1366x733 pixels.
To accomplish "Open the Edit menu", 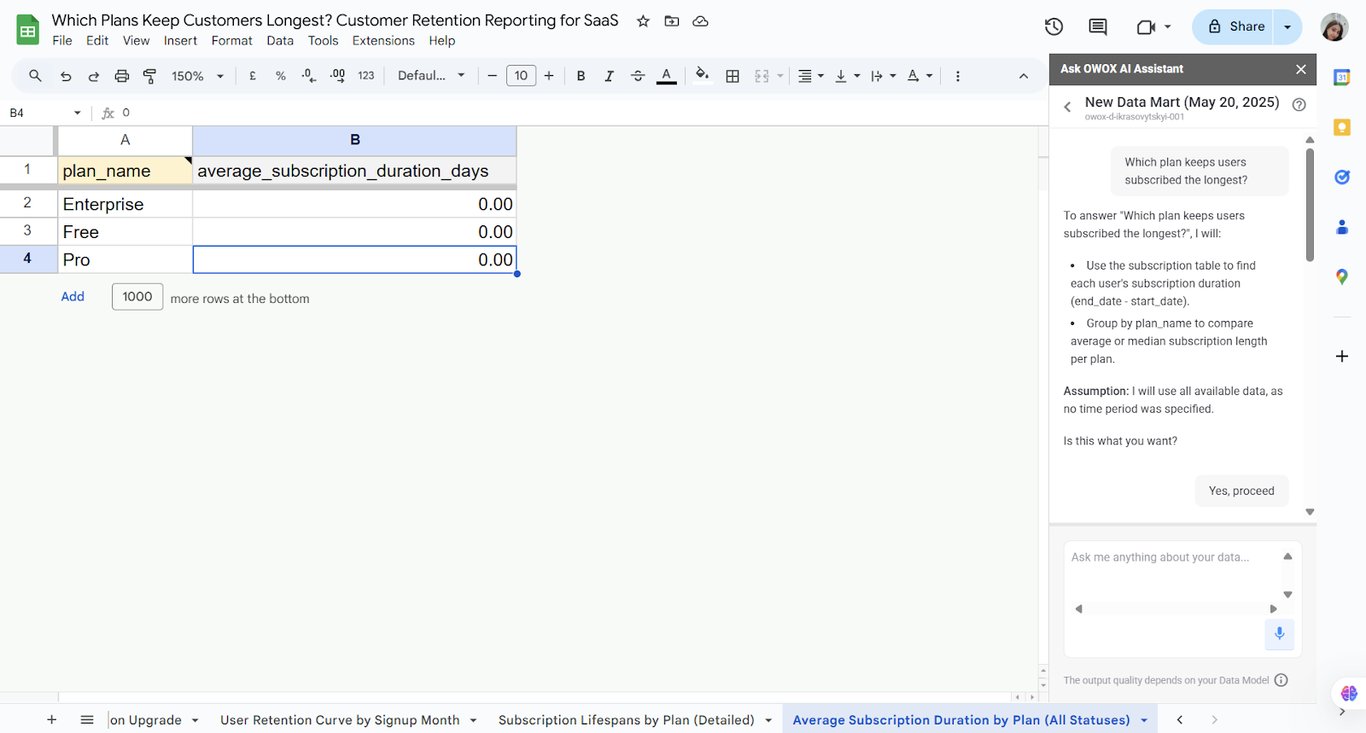I will pyautogui.click(x=97, y=41).
